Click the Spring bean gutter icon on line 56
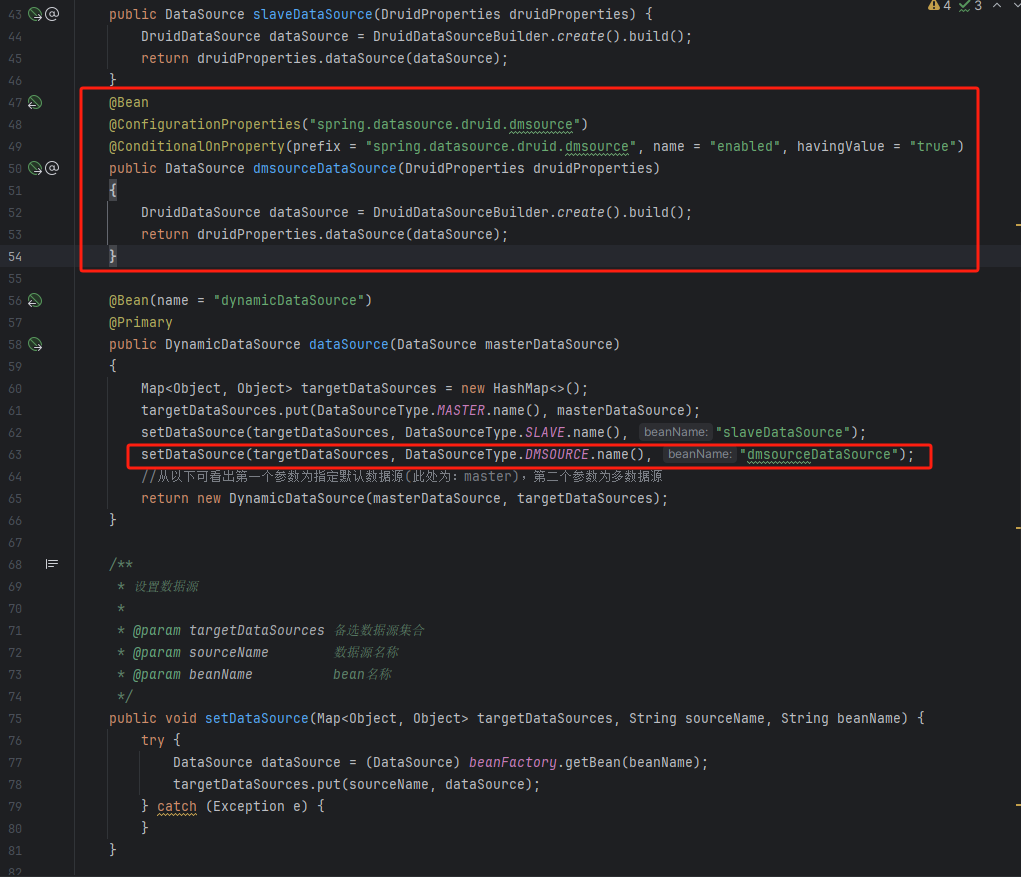Image resolution: width=1021 pixels, height=877 pixels. (35, 300)
